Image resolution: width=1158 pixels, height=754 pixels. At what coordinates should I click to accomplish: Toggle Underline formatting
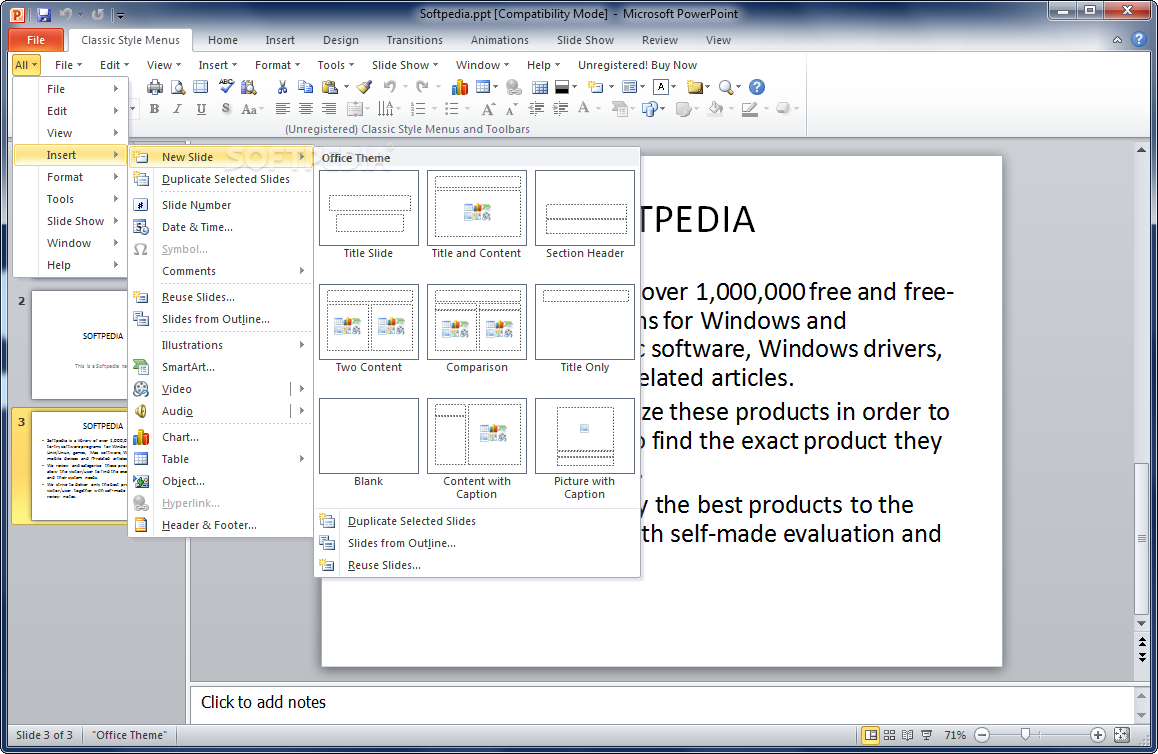[201, 109]
